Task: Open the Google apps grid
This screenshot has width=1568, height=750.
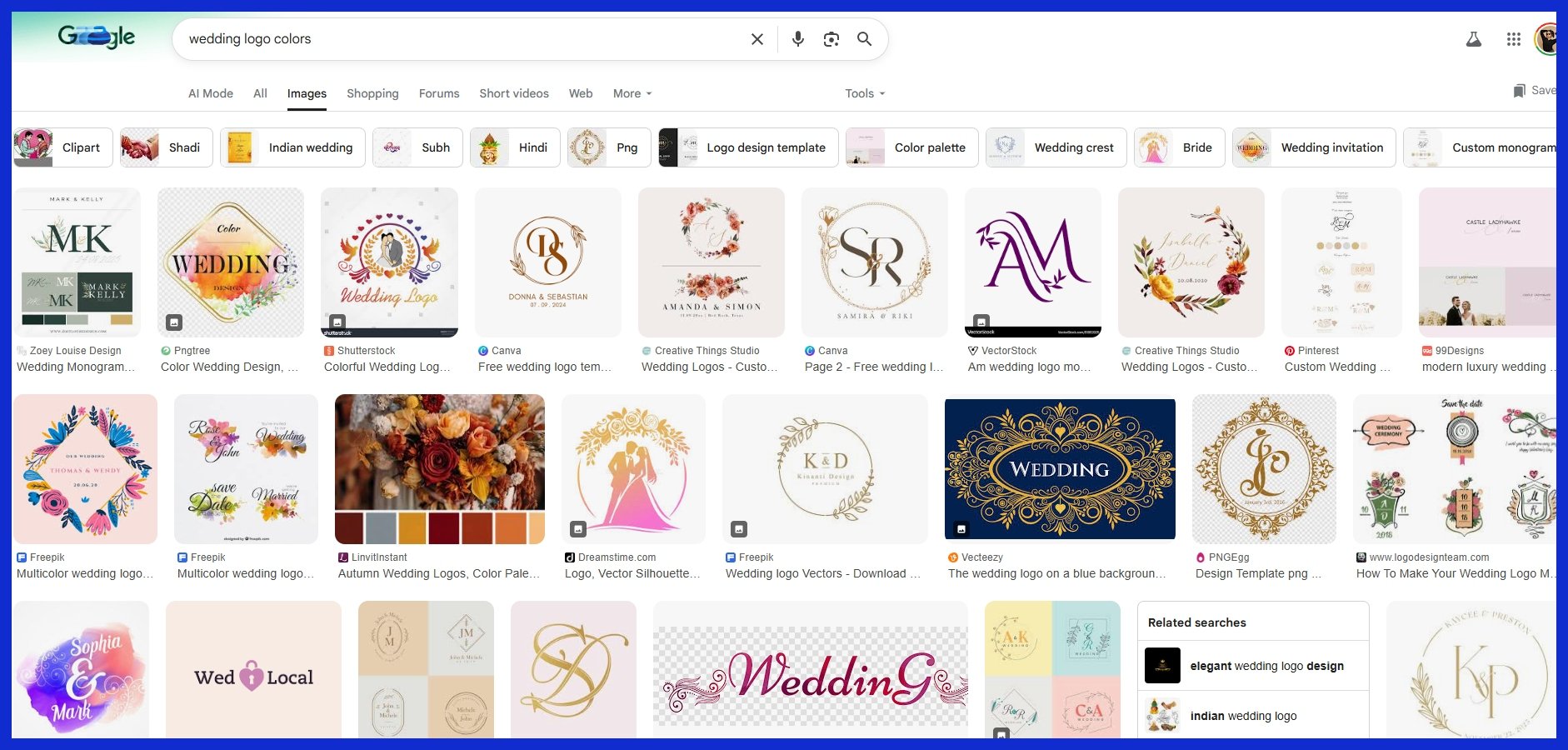Action: coord(1513,39)
